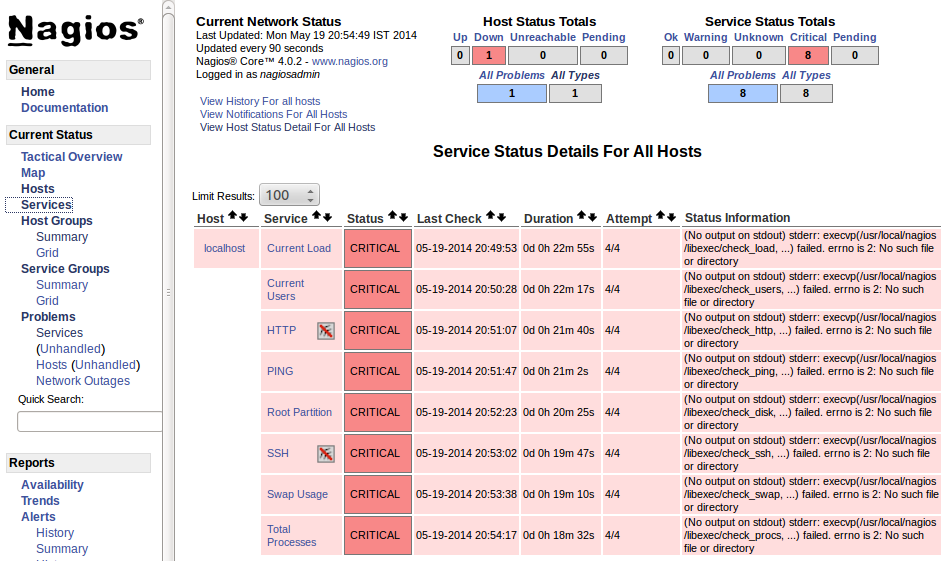
Task: Click the Unknown service status header
Action: (x=759, y=37)
